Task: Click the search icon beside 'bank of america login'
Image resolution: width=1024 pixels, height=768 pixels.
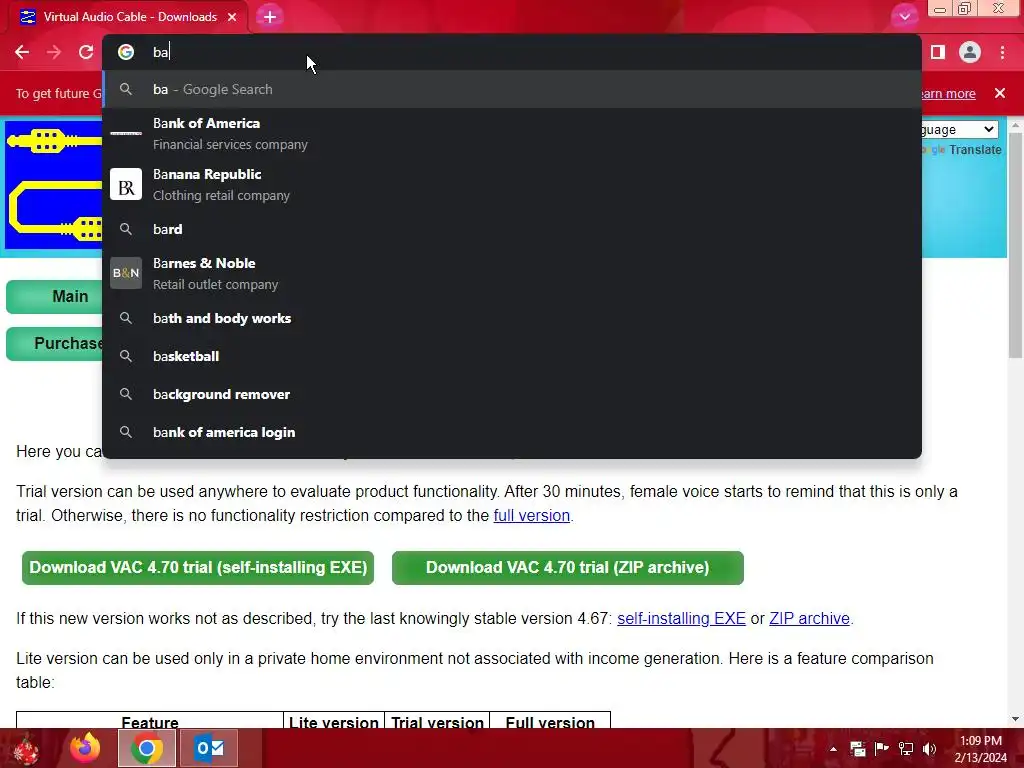Action: point(126,432)
